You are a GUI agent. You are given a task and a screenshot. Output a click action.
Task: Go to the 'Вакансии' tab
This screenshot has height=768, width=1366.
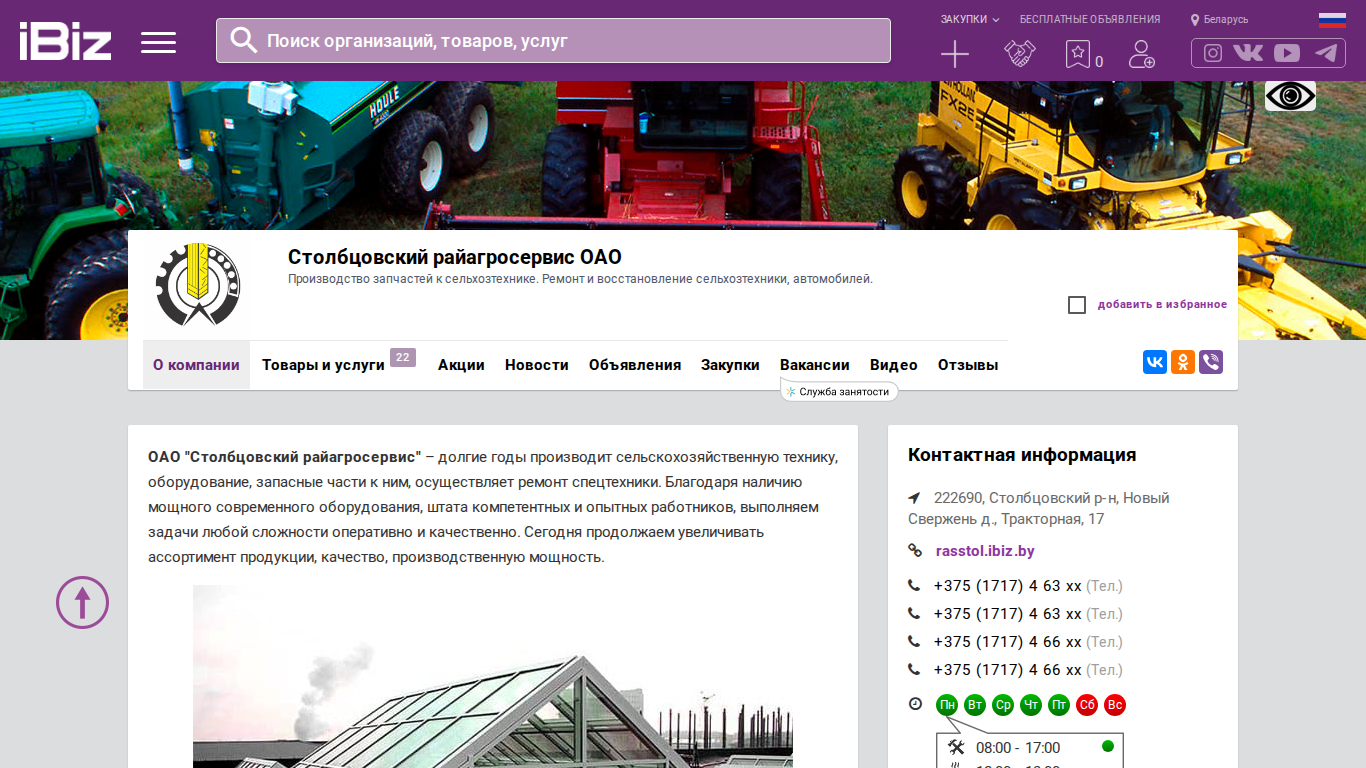815,365
